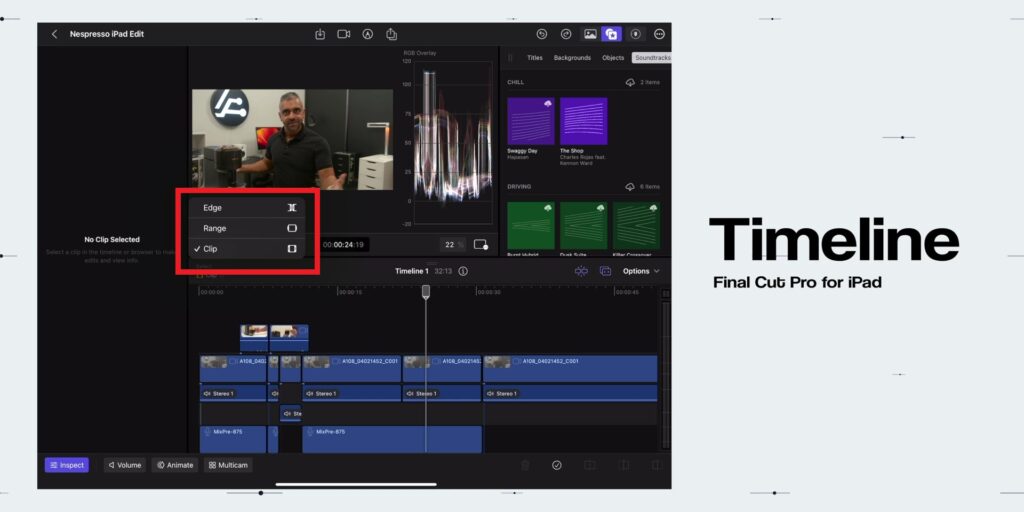Tap the trim end icon
The image size is (1024, 512).
pos(656,465)
